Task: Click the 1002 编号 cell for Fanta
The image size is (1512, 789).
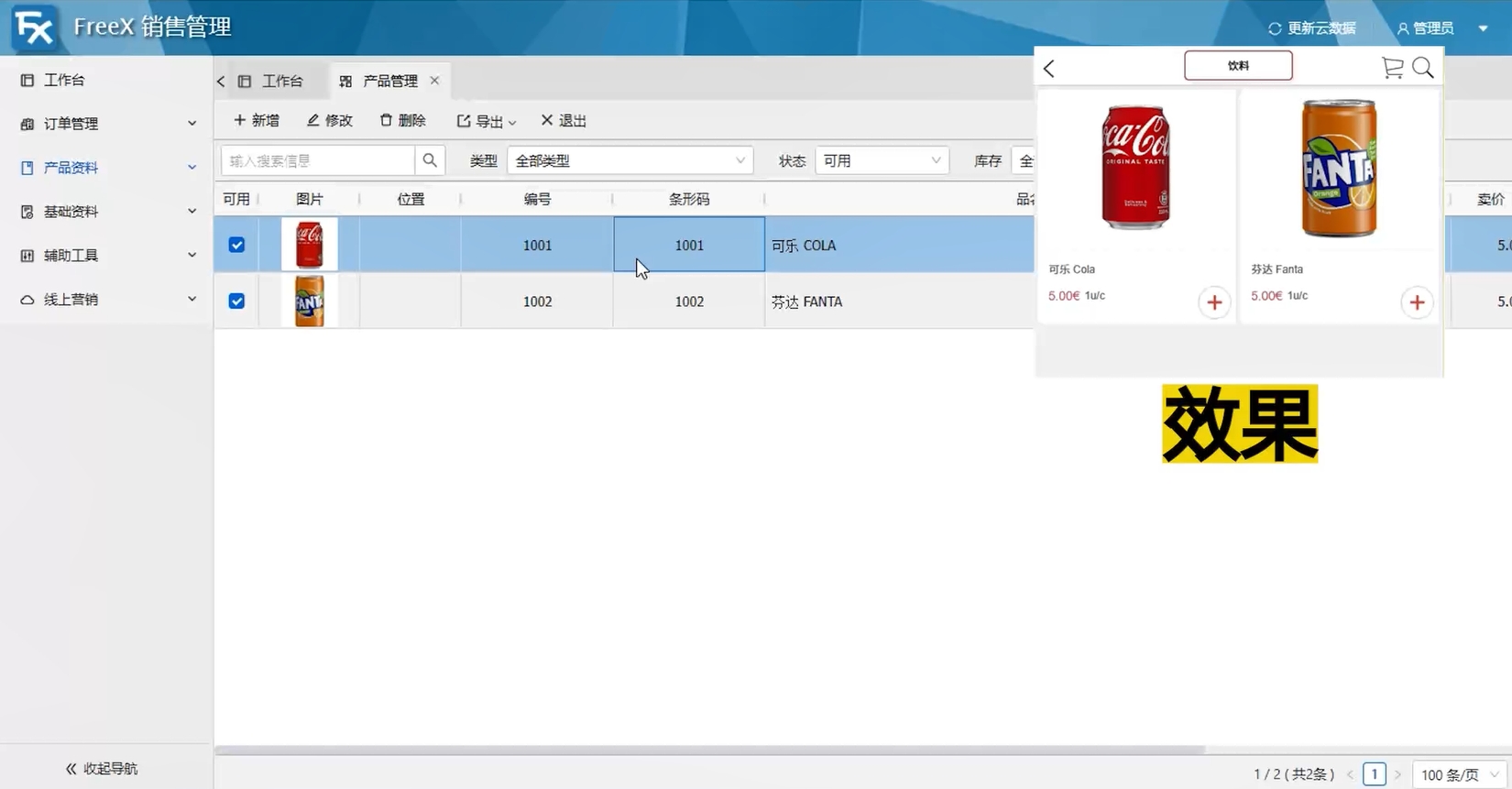Action: pos(538,301)
